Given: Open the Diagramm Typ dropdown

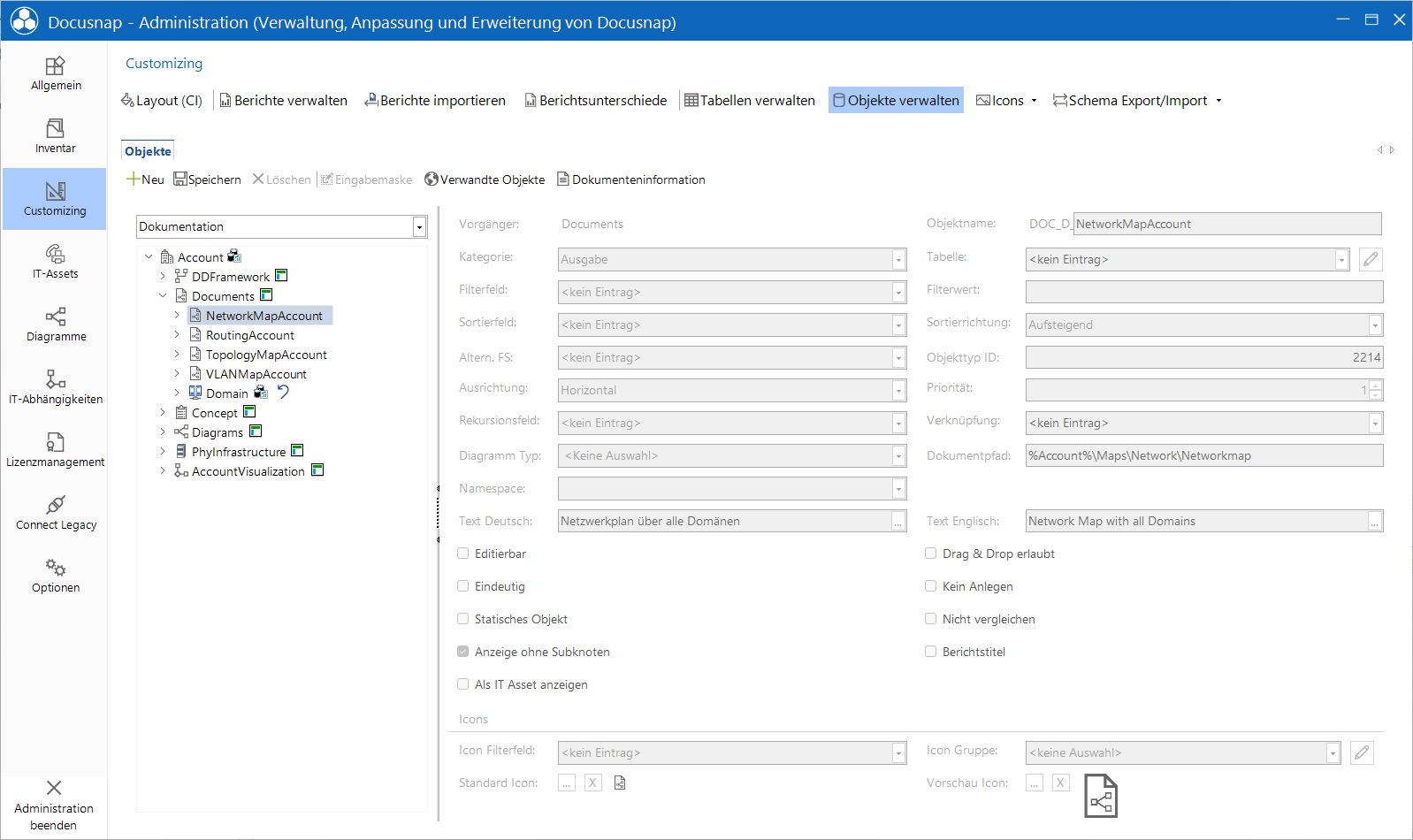Looking at the screenshot, I should tap(898, 456).
